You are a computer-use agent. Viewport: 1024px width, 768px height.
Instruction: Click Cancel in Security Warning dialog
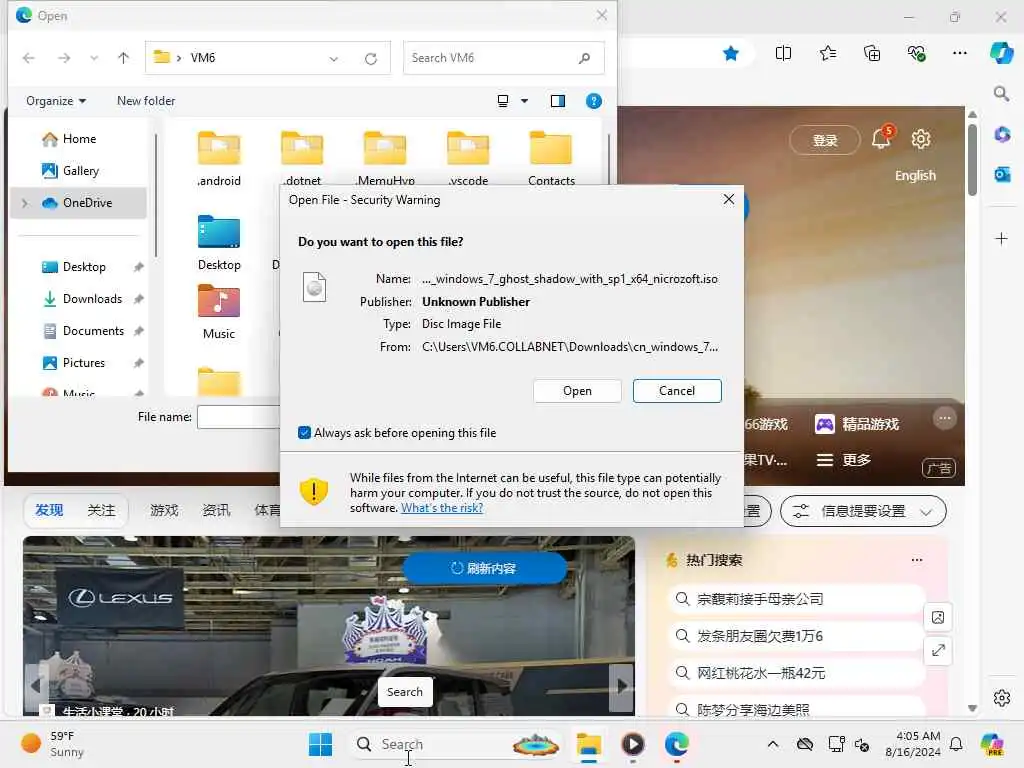(x=677, y=391)
